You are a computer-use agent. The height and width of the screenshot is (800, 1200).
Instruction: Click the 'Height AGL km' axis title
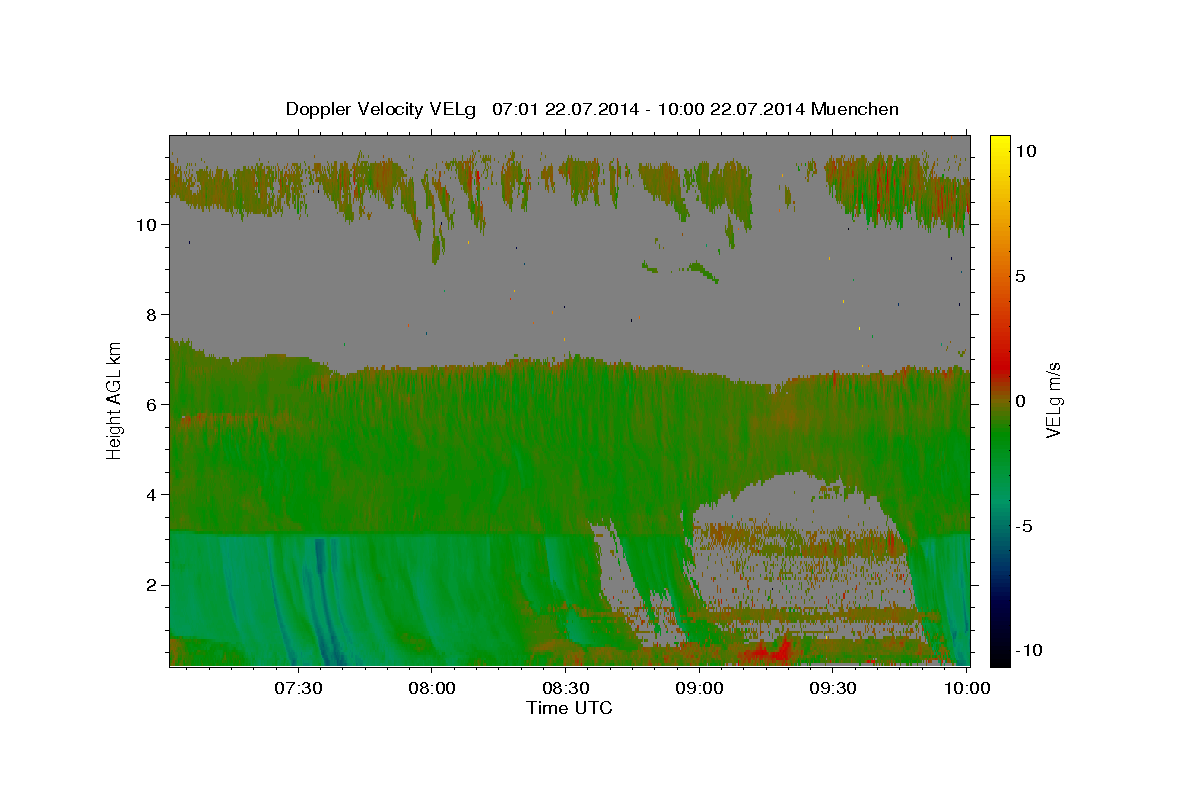click(115, 400)
